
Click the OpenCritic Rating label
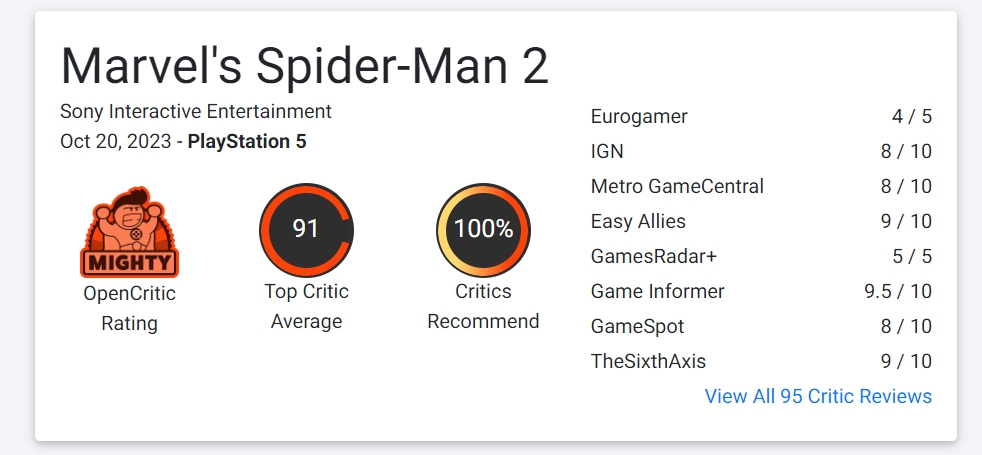[x=129, y=308]
